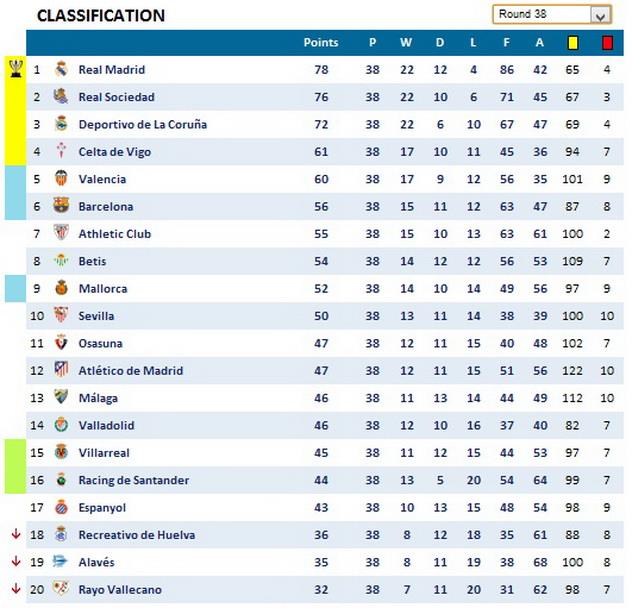Click the Barcelona club crest

click(61, 206)
